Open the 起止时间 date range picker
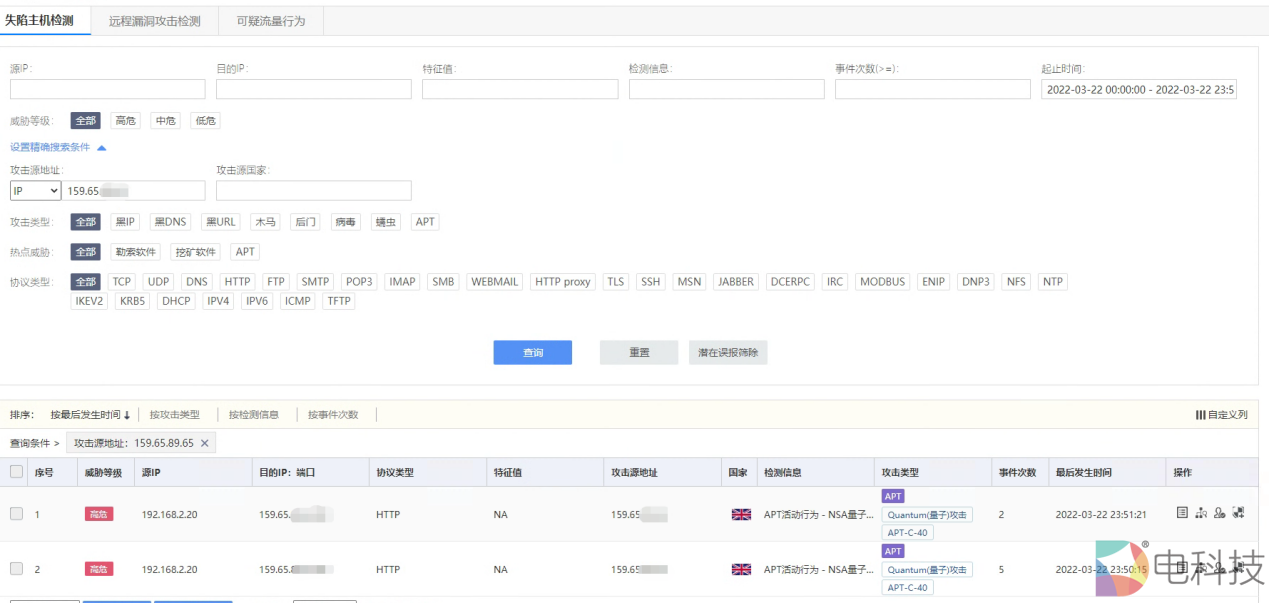Screen dimensions: 1269x603 [x=1138, y=90]
